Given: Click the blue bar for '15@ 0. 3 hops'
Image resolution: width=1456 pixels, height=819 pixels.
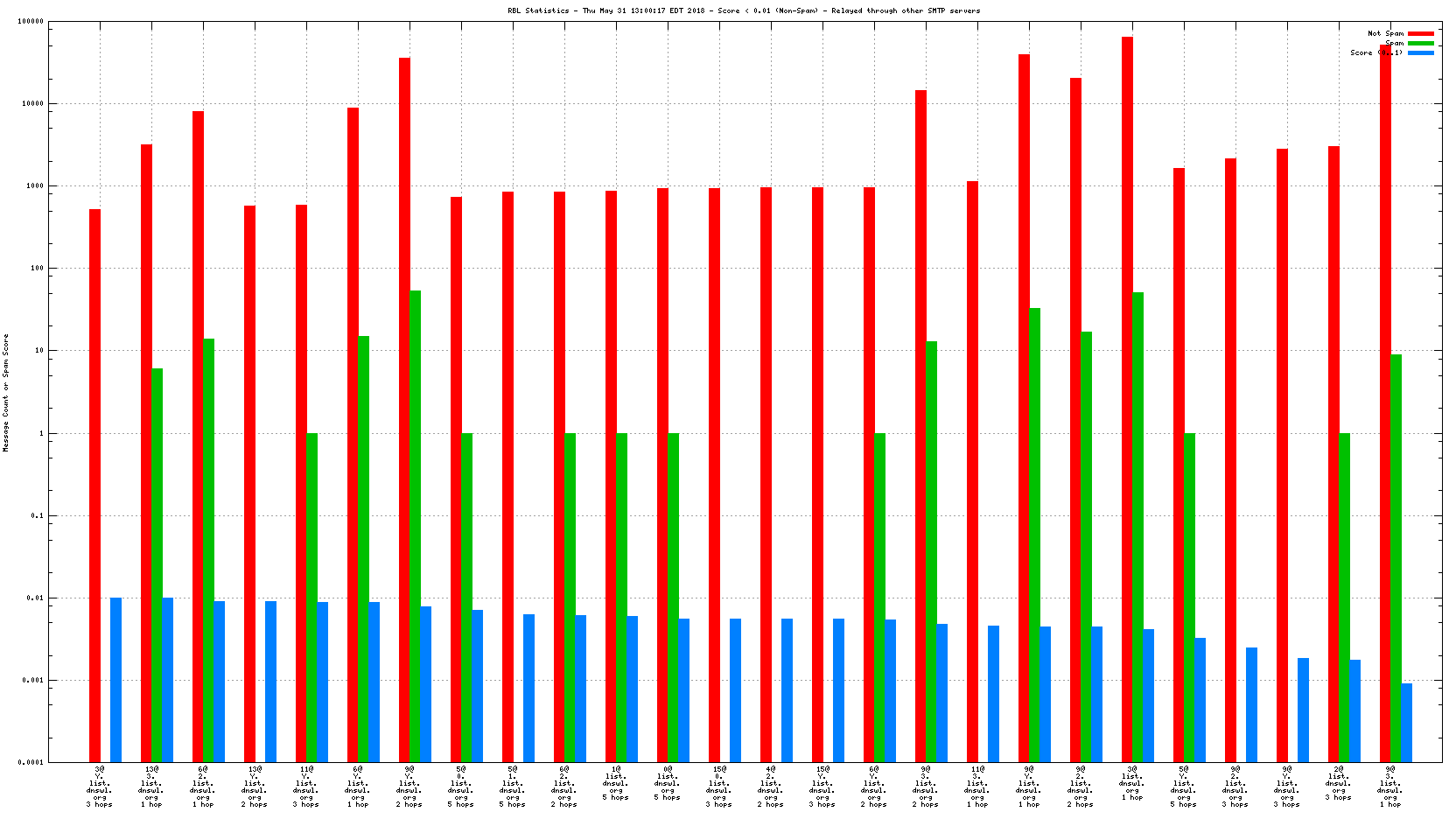Looking at the screenshot, I should [735, 689].
